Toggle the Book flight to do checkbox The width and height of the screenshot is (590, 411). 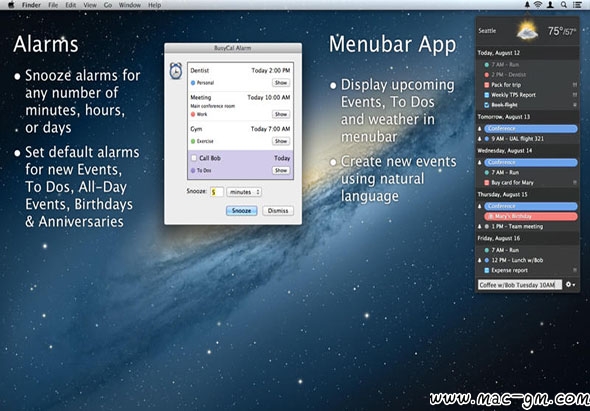487,105
